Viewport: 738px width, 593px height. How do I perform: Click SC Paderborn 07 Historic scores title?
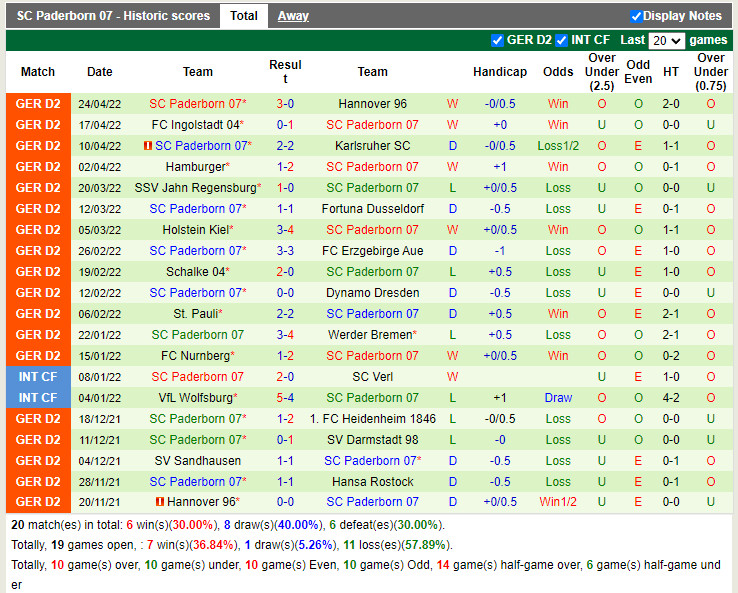pyautogui.click(x=113, y=16)
